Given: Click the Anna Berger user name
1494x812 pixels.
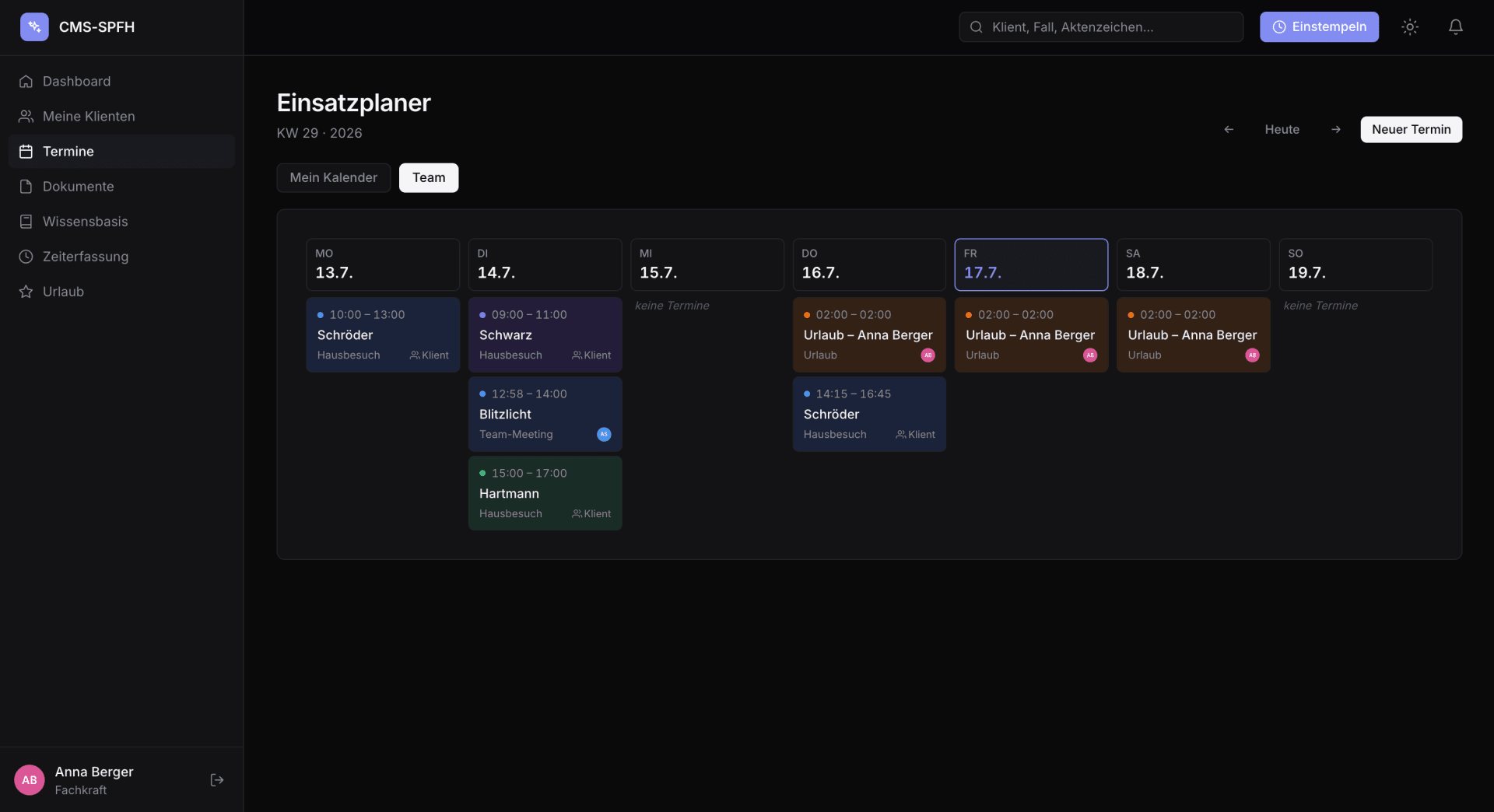Looking at the screenshot, I should tap(94, 772).
